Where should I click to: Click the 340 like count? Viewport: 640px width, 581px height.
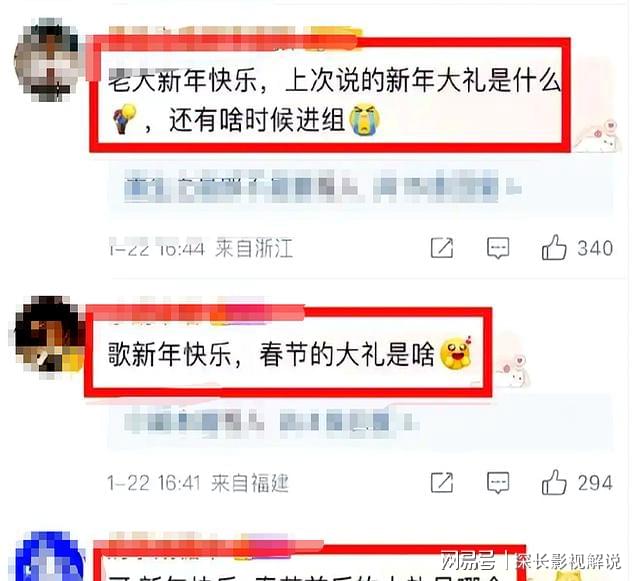pos(595,248)
